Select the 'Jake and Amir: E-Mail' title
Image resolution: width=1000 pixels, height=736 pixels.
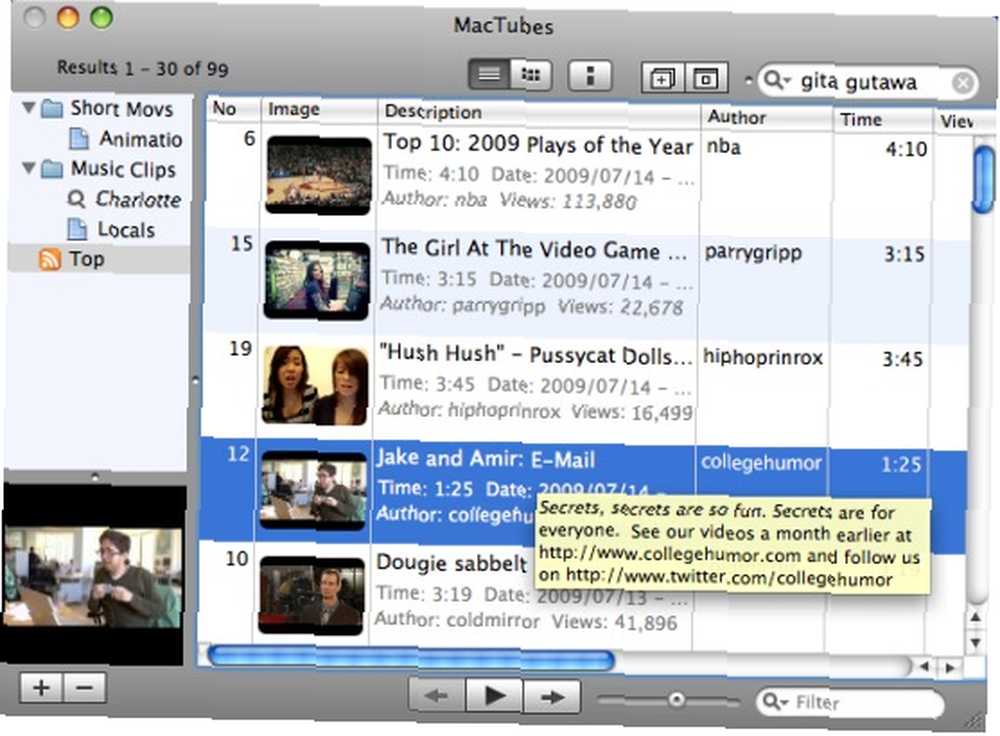[x=485, y=459]
